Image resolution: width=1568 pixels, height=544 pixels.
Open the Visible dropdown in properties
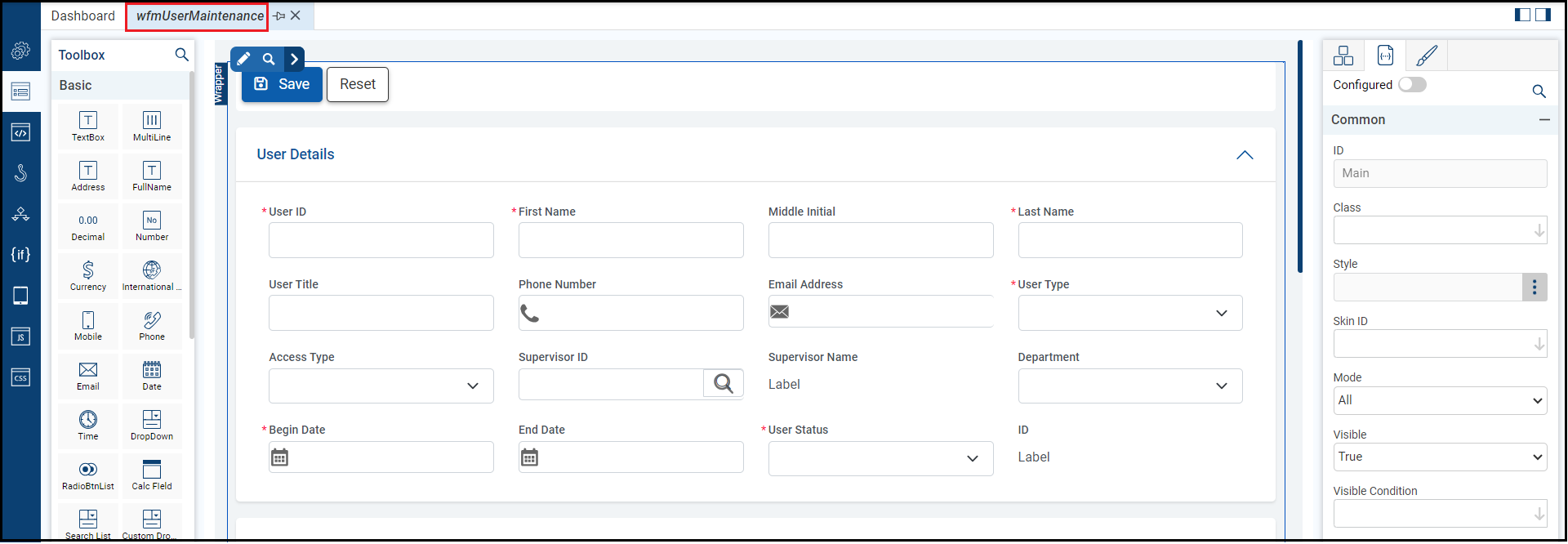[x=1440, y=457]
